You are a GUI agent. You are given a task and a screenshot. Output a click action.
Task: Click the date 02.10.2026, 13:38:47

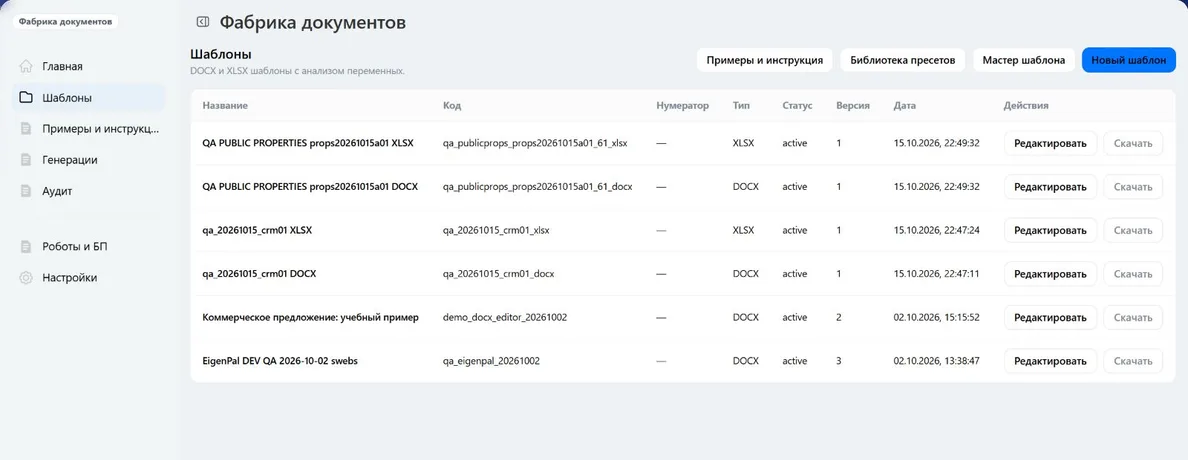click(x=936, y=361)
